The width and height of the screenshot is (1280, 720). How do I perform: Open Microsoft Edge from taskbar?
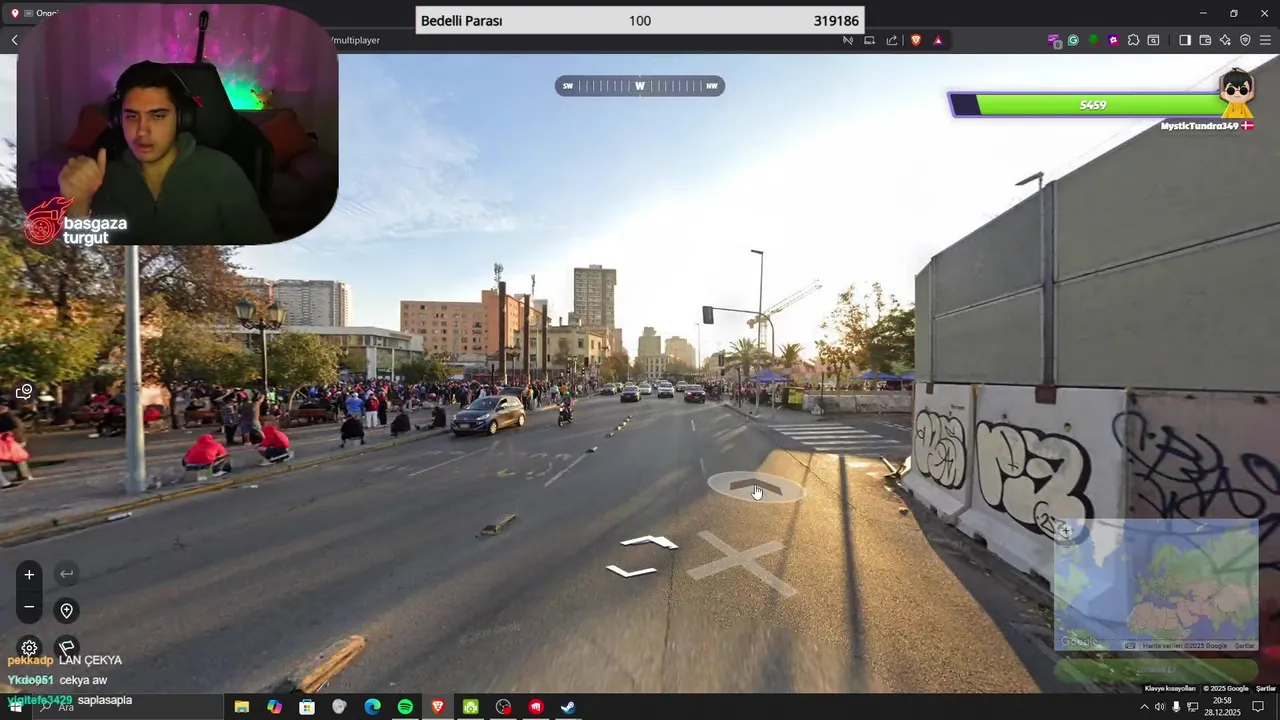click(x=372, y=707)
